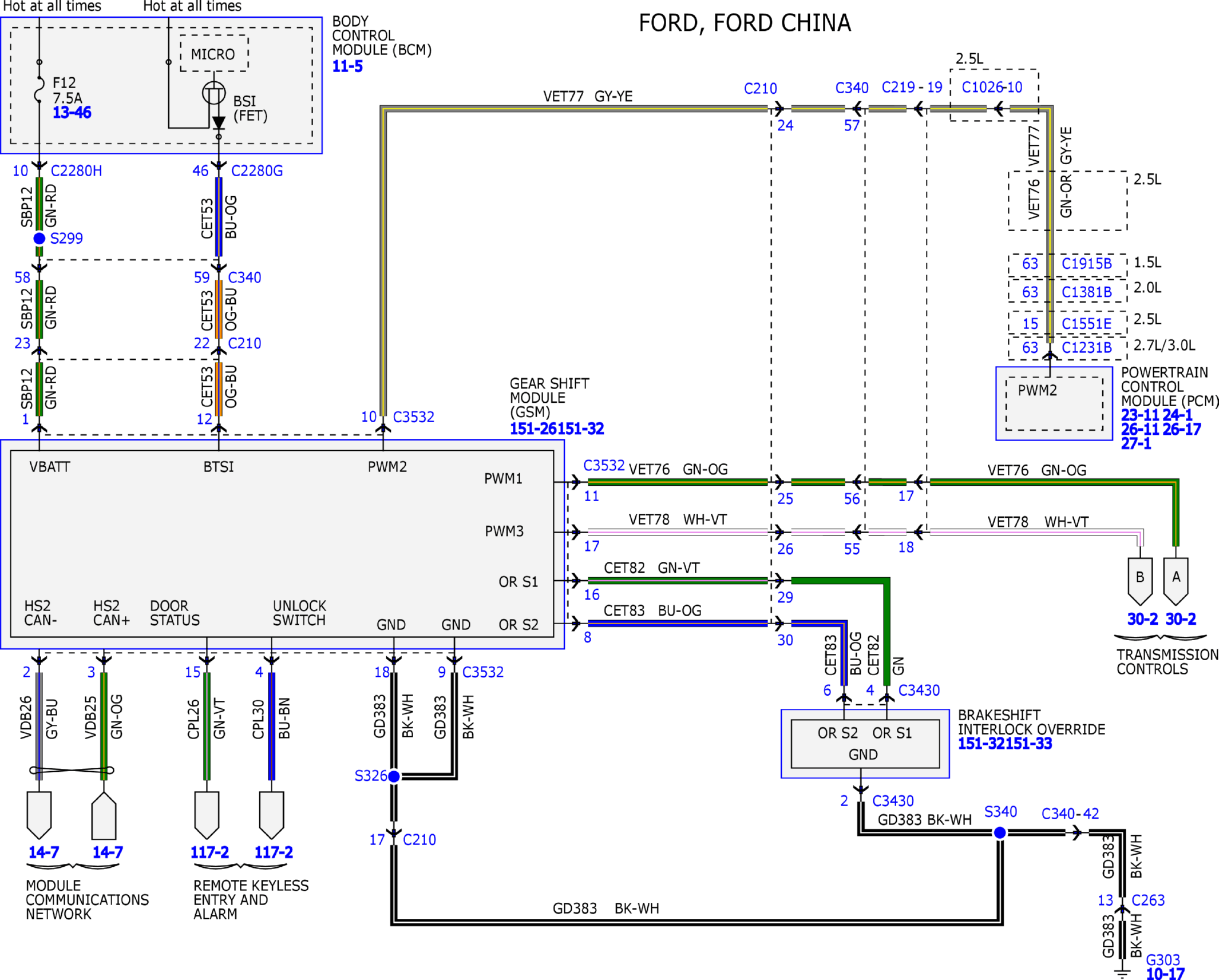1219x980 pixels.
Task: Click off-page connector B
Action: tap(1140, 581)
